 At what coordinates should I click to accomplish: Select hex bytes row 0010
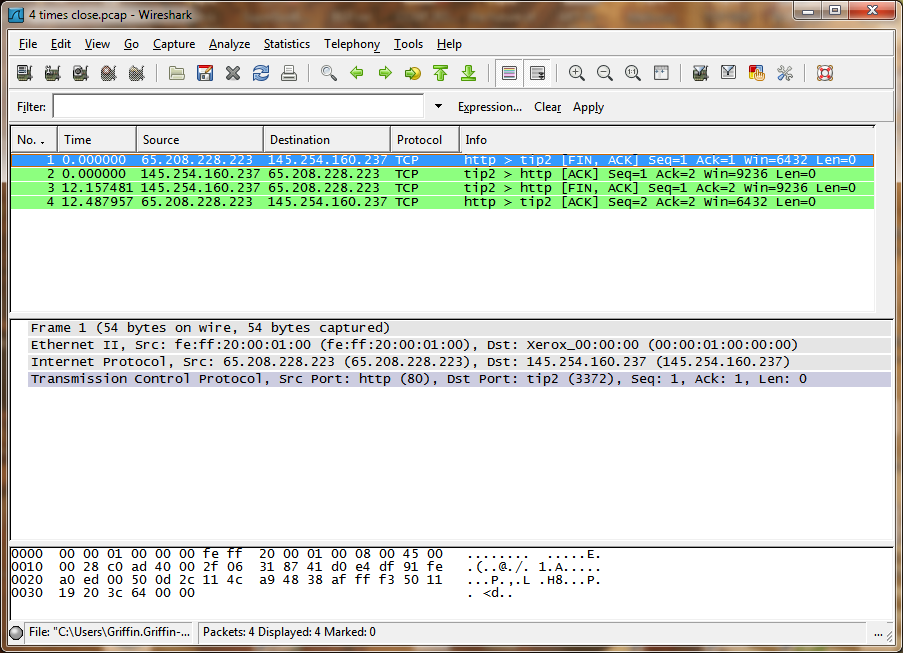[306, 567]
